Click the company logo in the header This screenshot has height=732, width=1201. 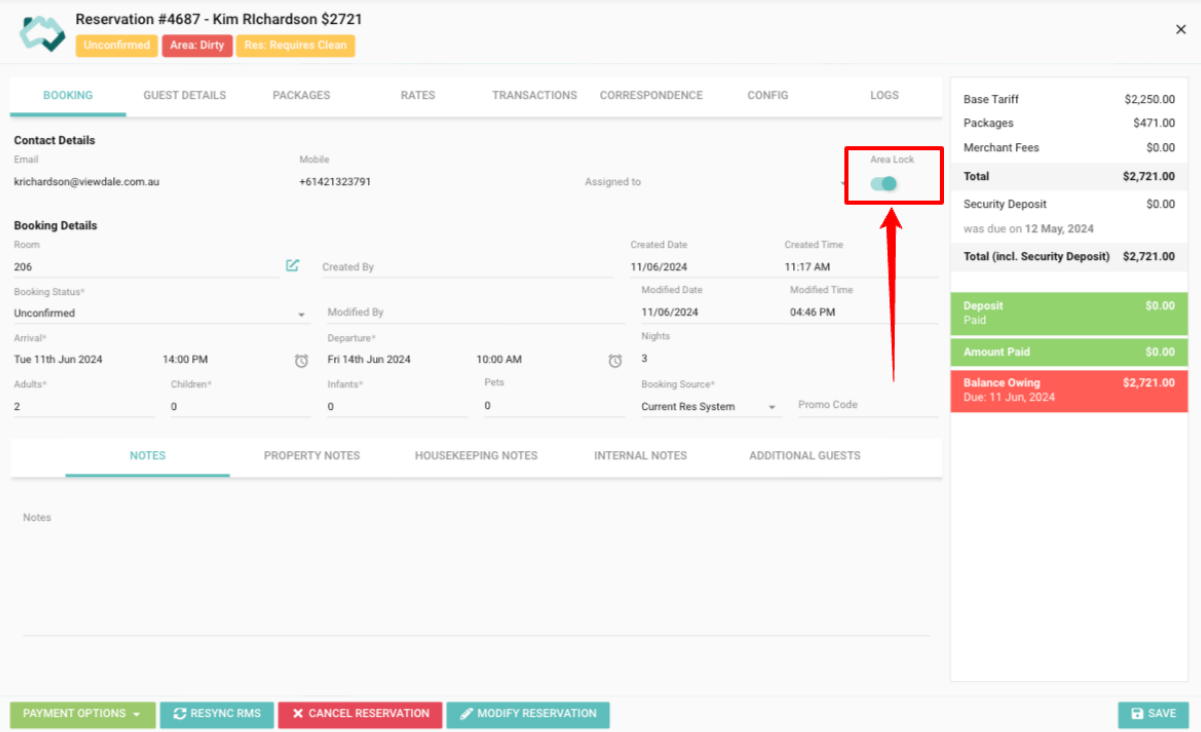42,32
